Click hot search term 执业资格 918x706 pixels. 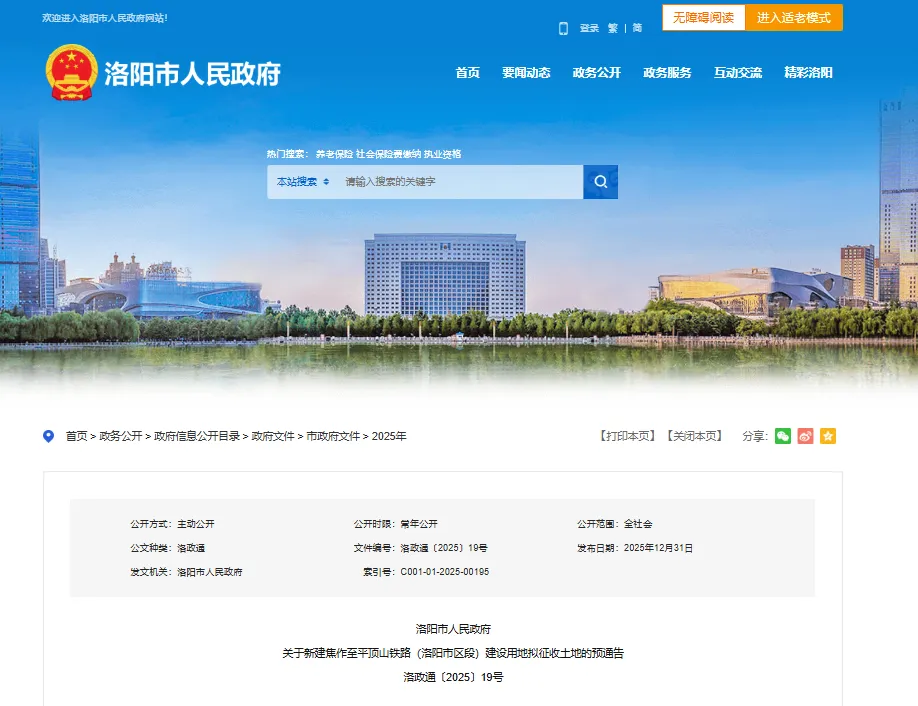coord(443,154)
